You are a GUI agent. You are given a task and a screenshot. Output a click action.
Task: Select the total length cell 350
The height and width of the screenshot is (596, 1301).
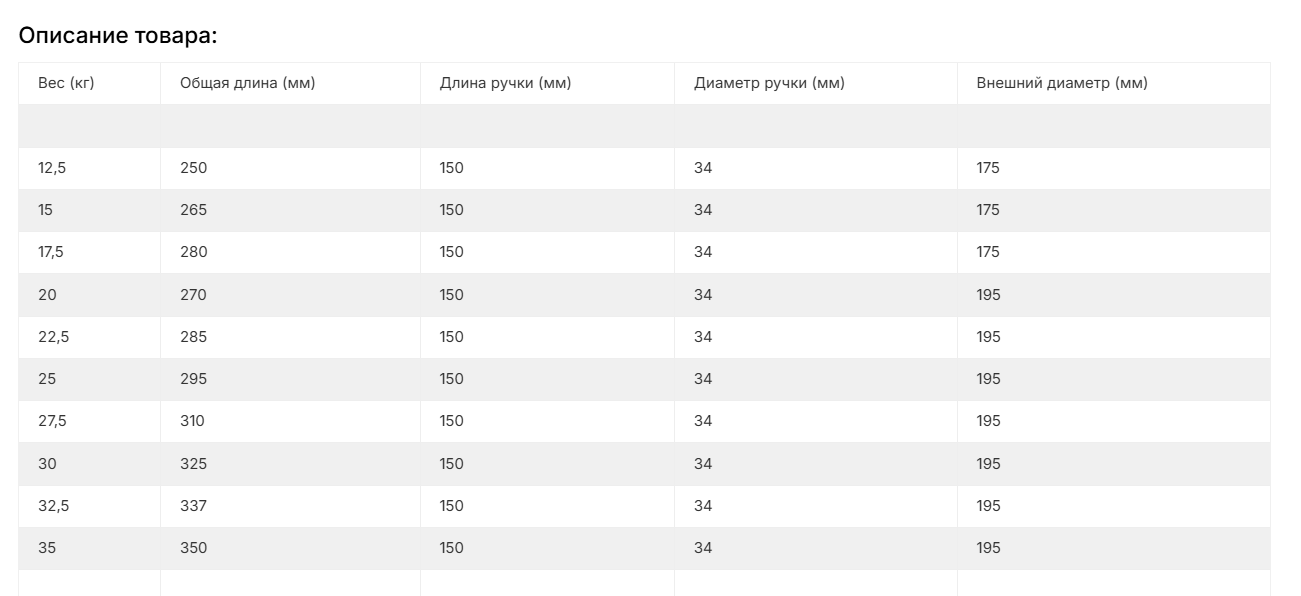point(194,548)
